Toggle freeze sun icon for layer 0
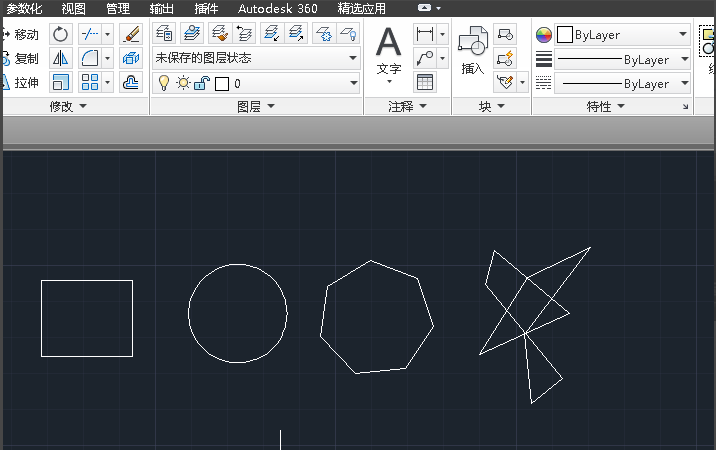The image size is (716, 450). coord(182,84)
